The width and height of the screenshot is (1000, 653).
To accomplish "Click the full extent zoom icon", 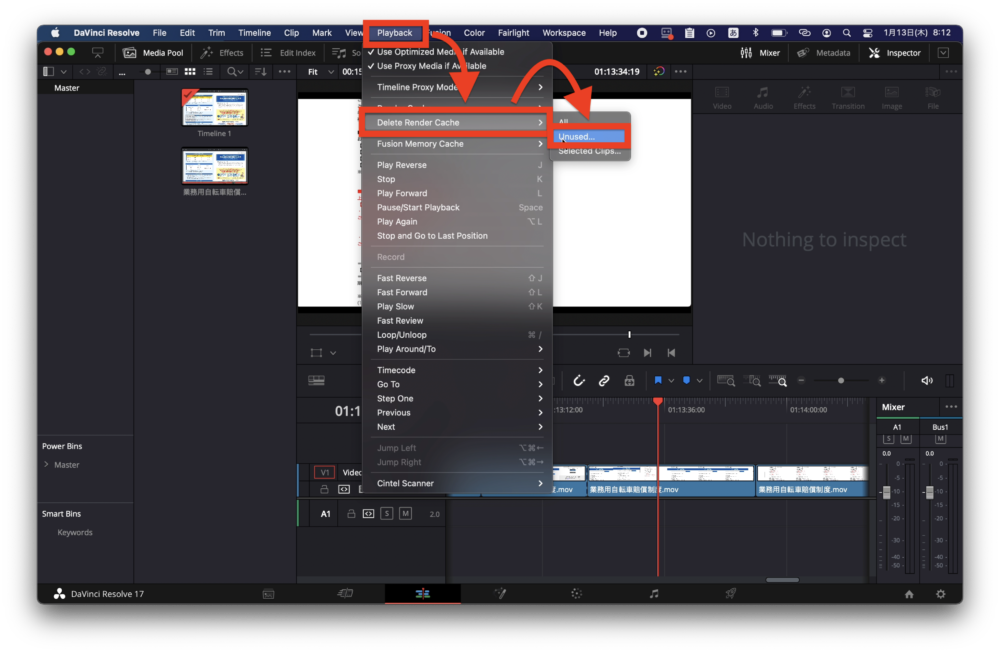I will coord(726,381).
